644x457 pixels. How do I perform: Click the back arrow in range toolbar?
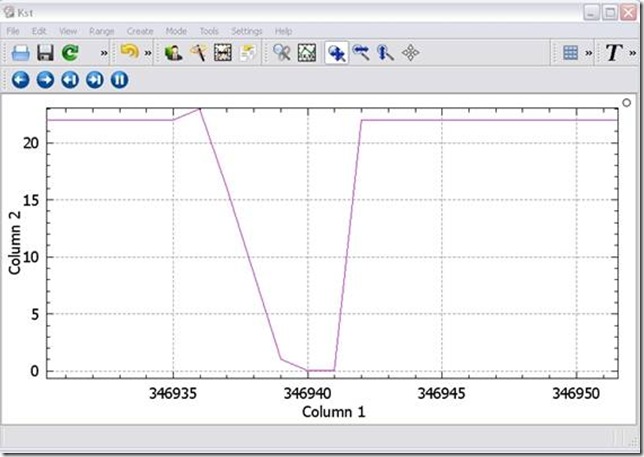pos(20,79)
